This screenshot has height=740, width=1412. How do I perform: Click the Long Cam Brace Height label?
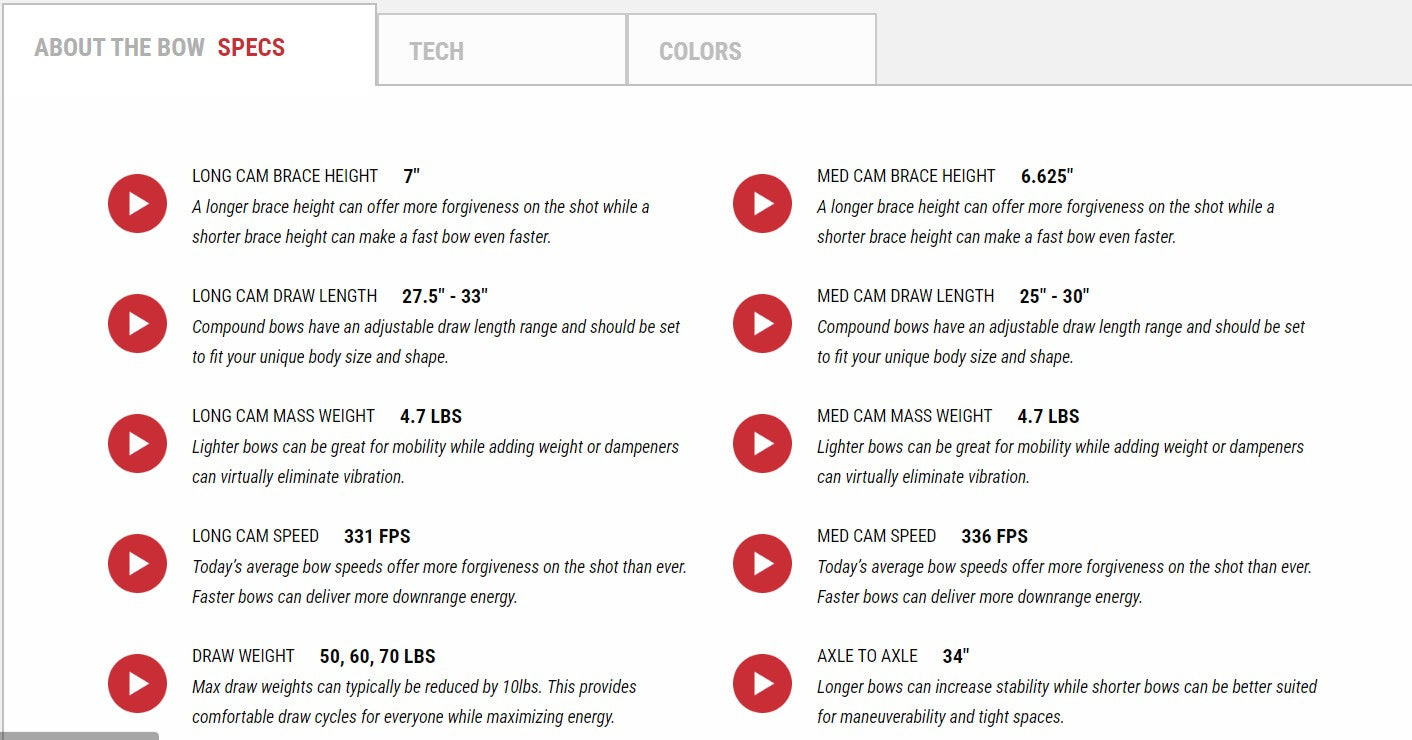pyautogui.click(x=285, y=176)
